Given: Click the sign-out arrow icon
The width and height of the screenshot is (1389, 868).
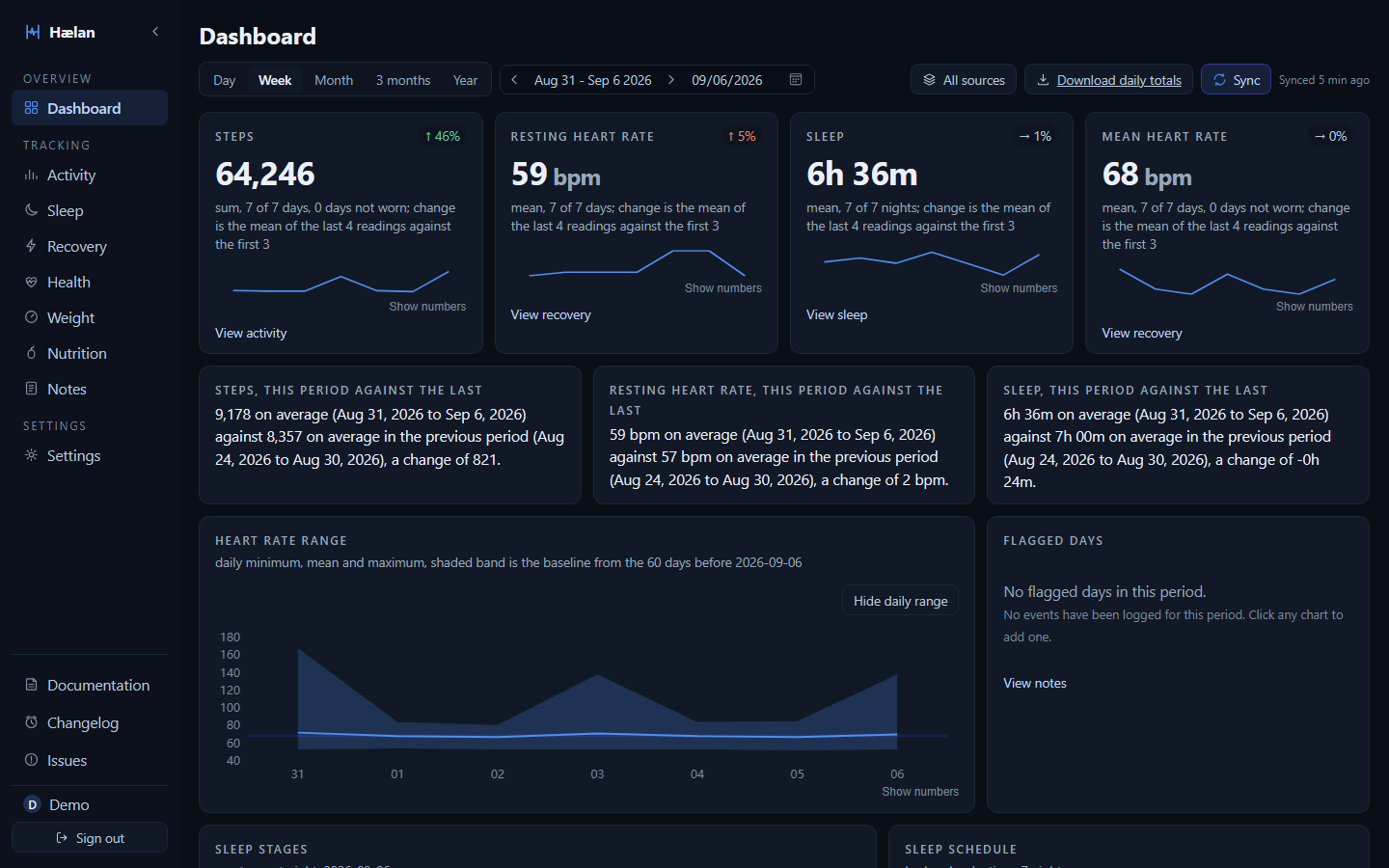Looking at the screenshot, I should pos(62,838).
